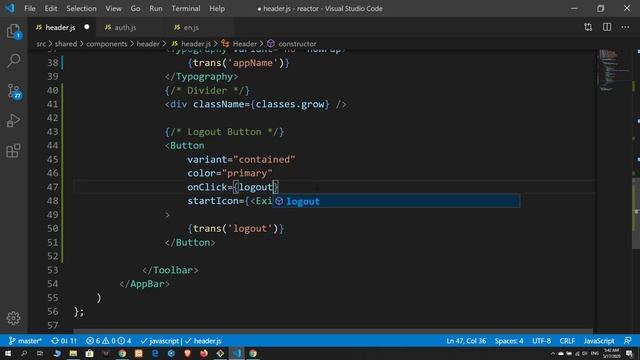
Task: Click the vertical editor scrollbar
Action: (636, 212)
